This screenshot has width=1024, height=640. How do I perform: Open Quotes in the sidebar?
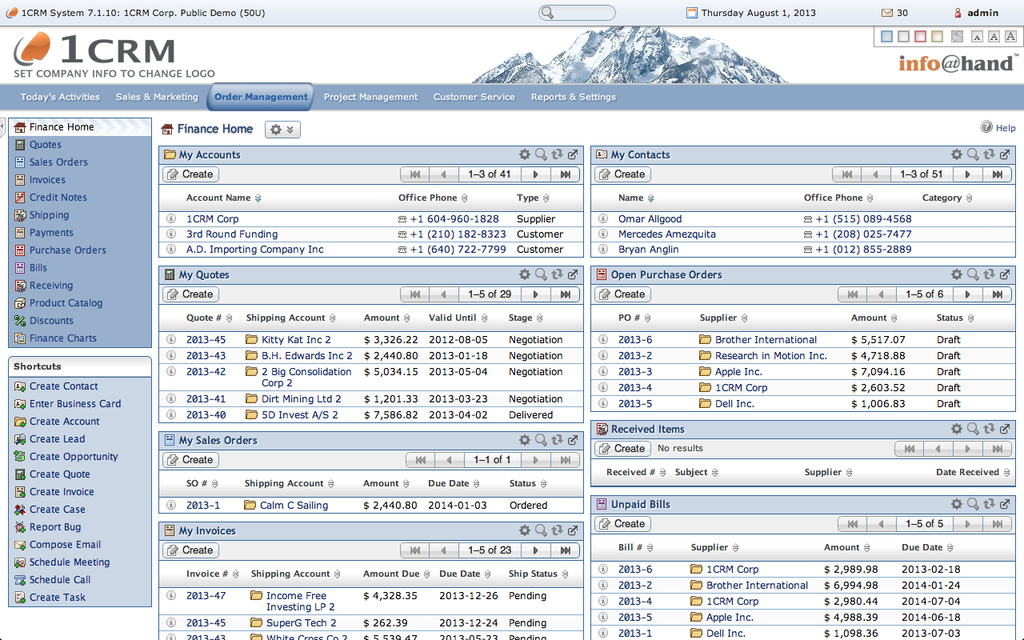(45, 145)
